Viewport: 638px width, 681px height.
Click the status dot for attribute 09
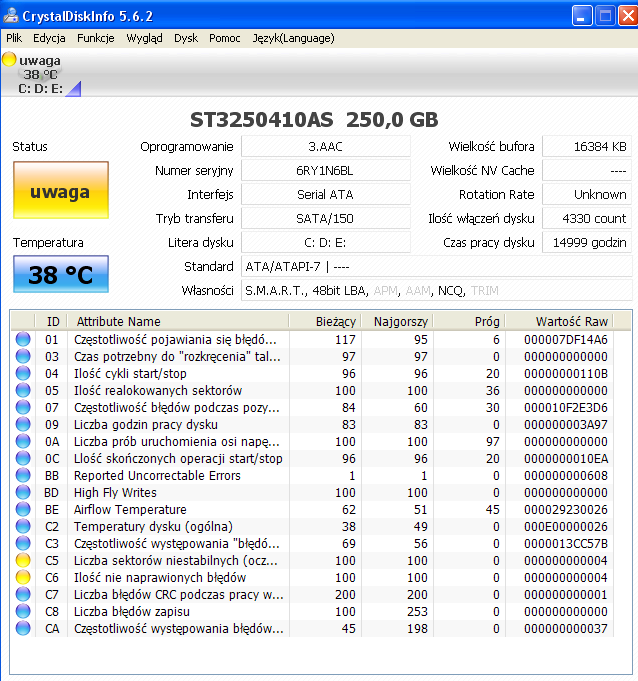(23, 424)
